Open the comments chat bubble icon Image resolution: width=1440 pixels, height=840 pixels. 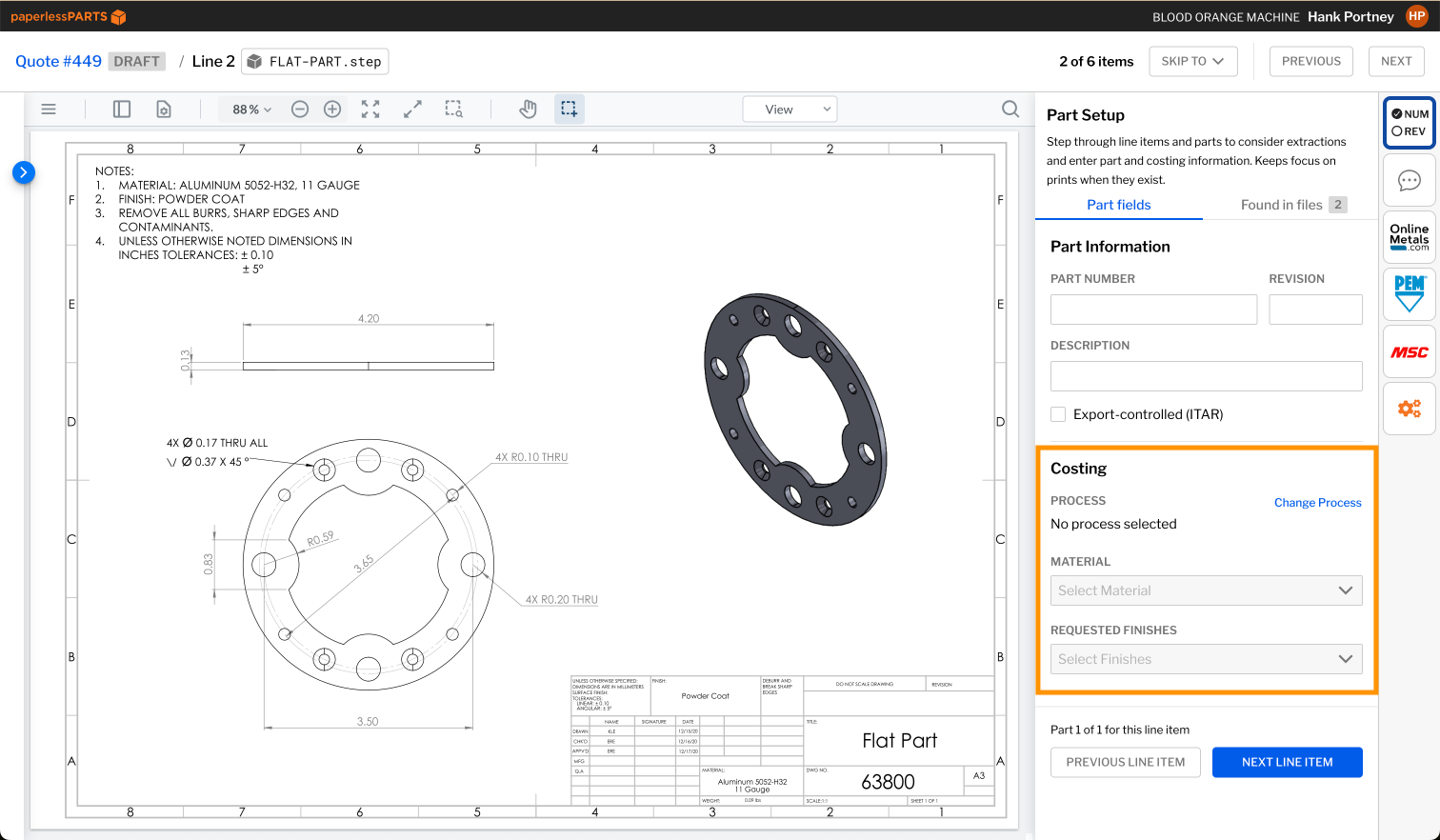tap(1410, 180)
